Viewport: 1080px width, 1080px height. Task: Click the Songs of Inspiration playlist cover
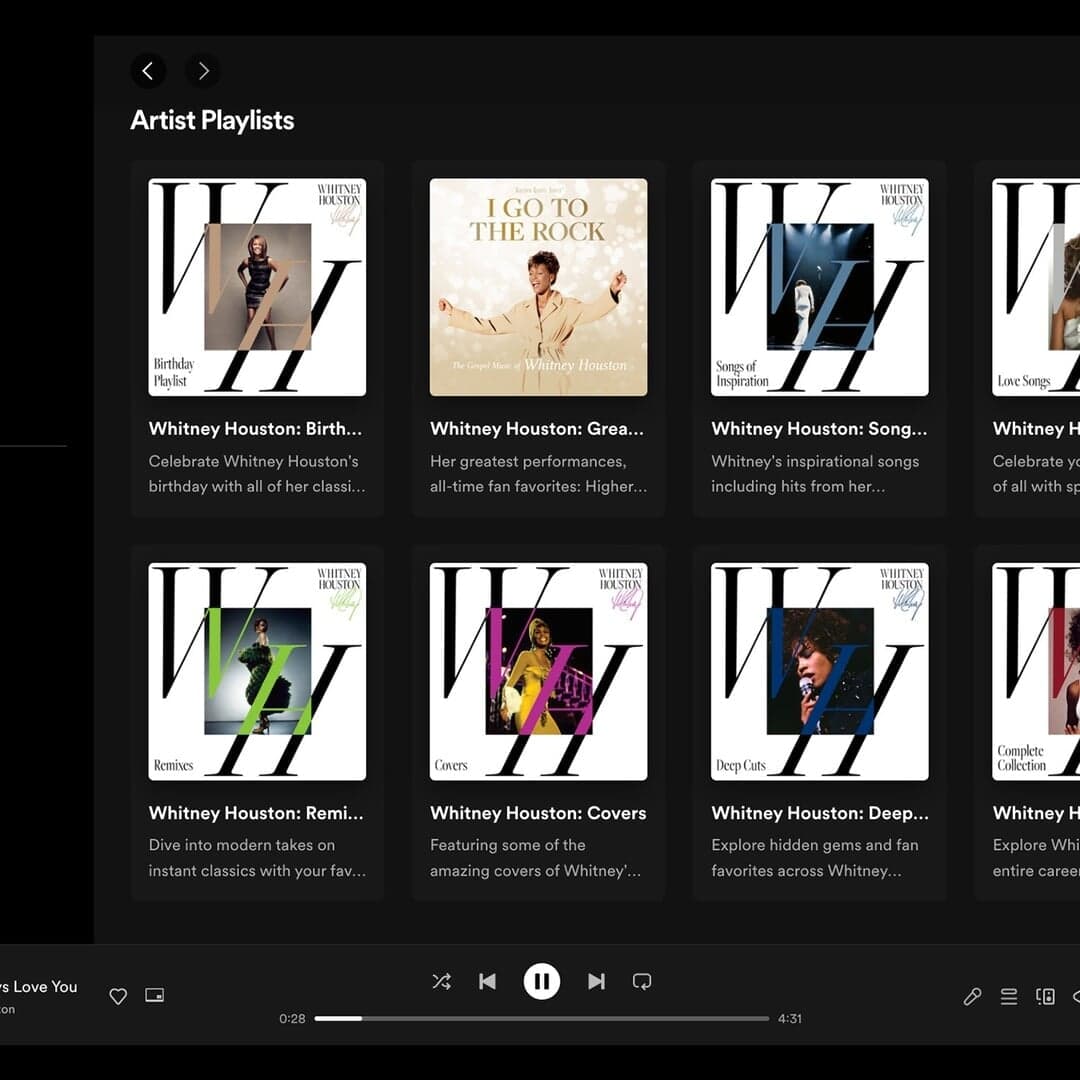pos(819,287)
